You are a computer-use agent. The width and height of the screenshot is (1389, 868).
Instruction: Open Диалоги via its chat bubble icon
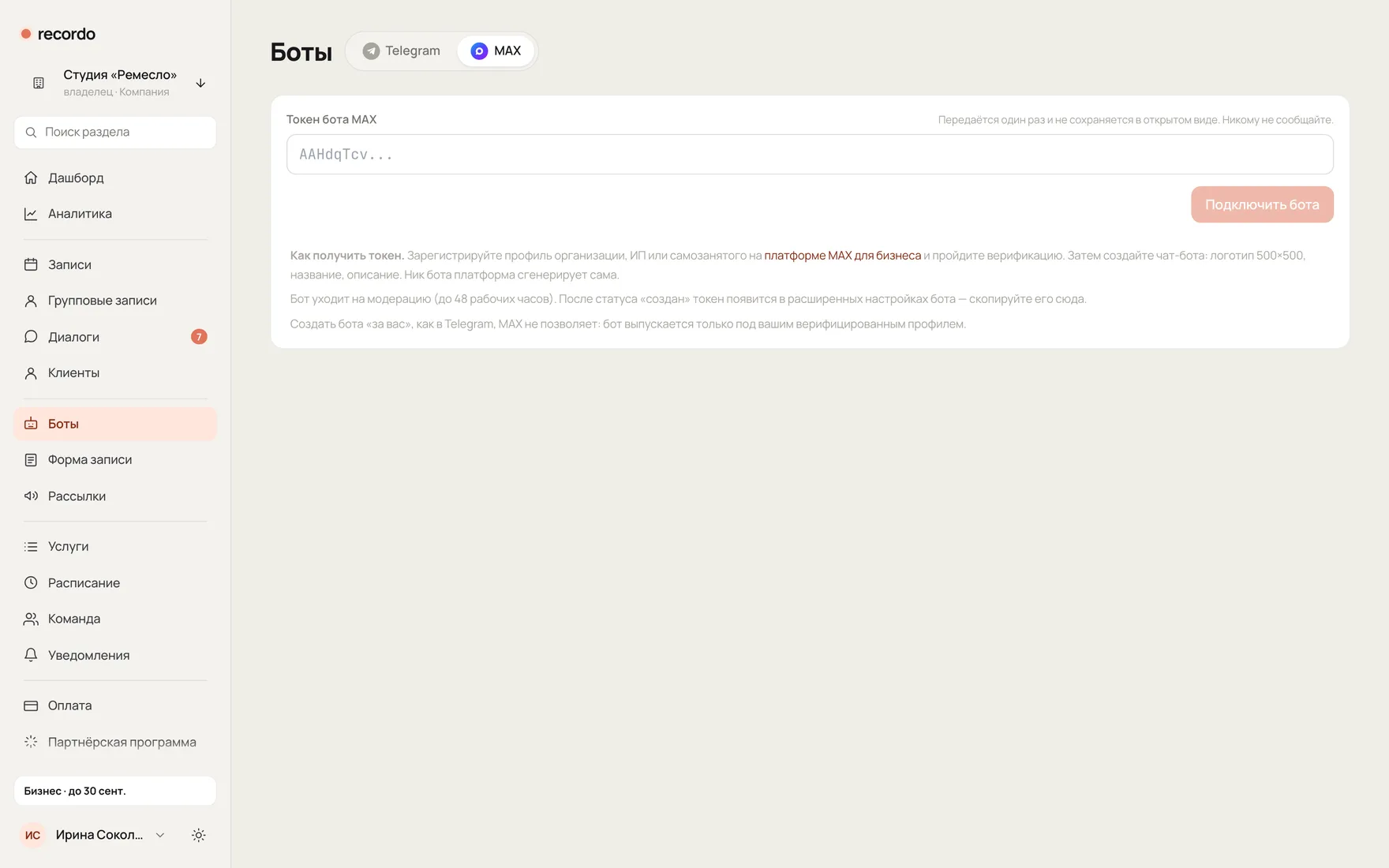(31, 337)
